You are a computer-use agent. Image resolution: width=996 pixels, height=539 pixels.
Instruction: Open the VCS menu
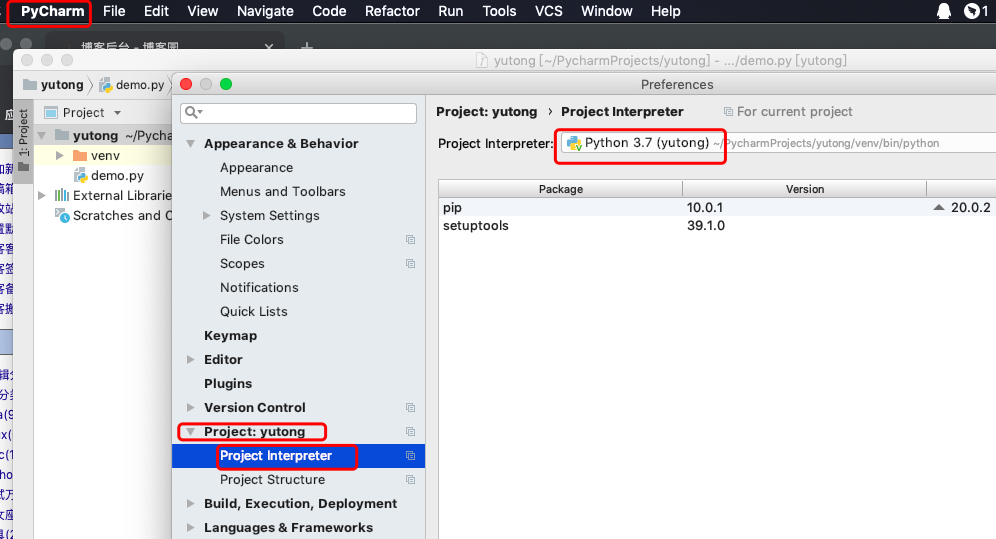pos(548,11)
